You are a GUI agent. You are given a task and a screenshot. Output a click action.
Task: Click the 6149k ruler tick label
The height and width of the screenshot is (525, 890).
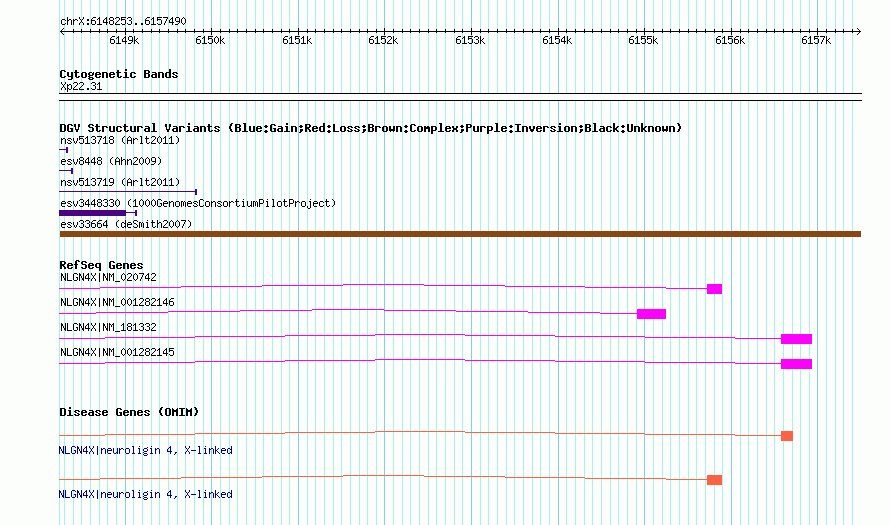(124, 40)
